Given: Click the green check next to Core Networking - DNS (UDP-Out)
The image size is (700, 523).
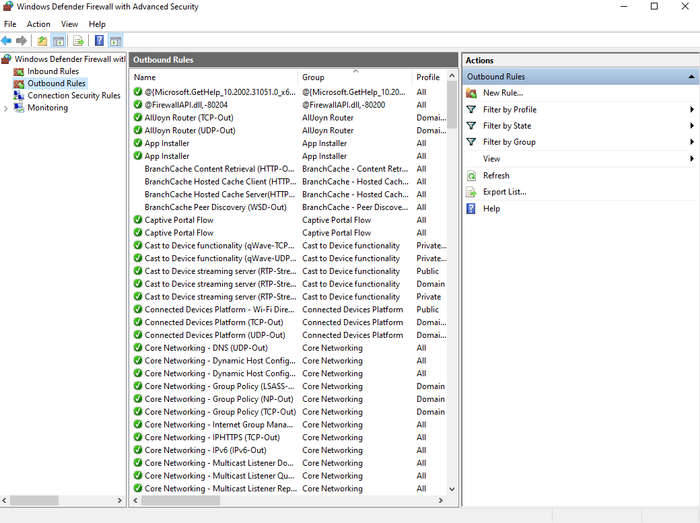Looking at the screenshot, I should [138, 348].
